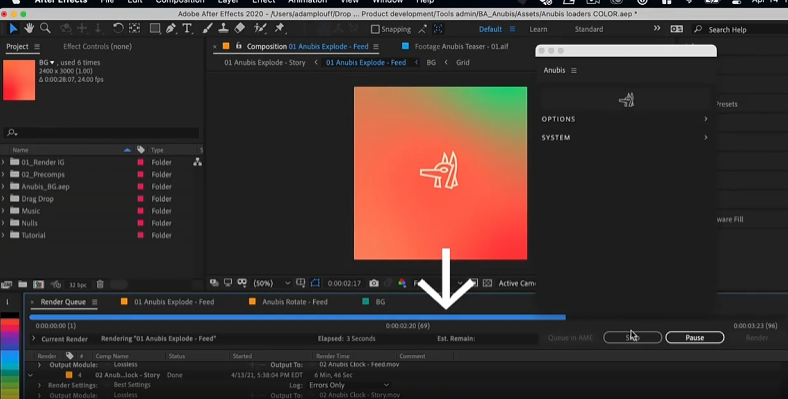Open the 50% magnification dropdown

(x=272, y=283)
